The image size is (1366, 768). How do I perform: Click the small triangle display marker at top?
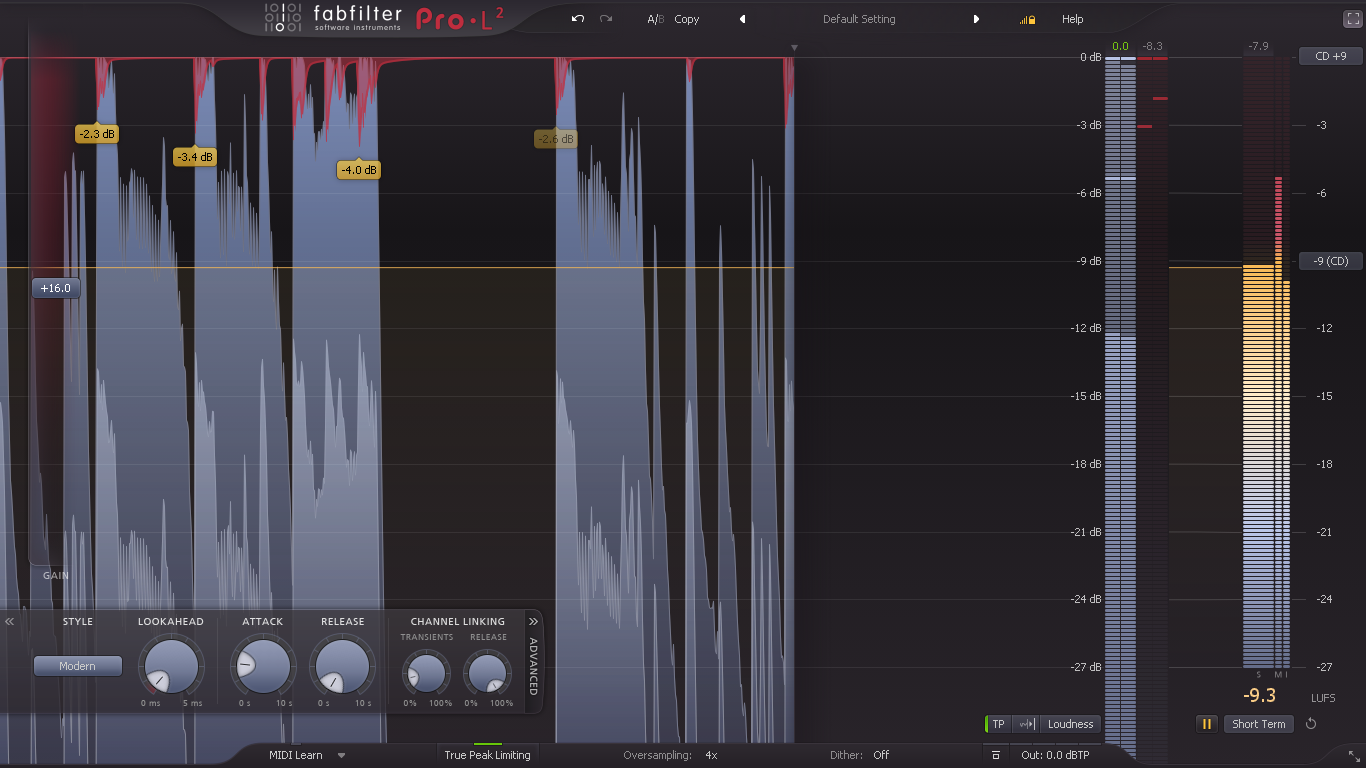point(794,47)
